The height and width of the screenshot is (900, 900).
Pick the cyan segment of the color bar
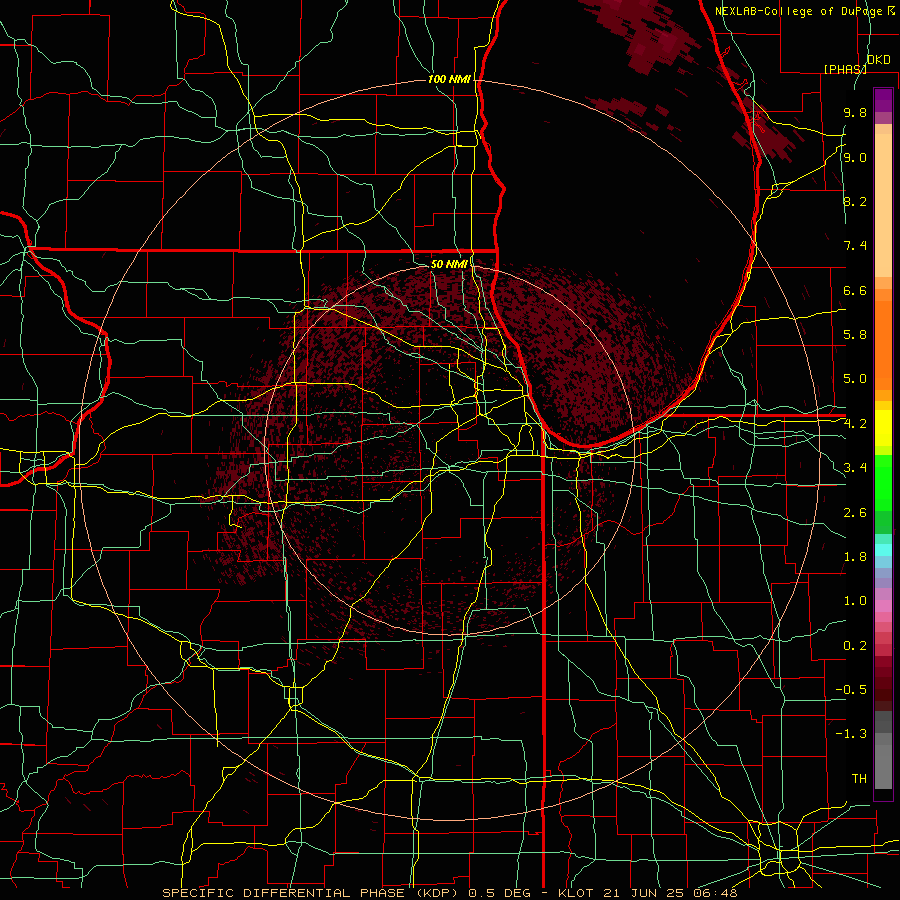pyautogui.click(x=883, y=550)
